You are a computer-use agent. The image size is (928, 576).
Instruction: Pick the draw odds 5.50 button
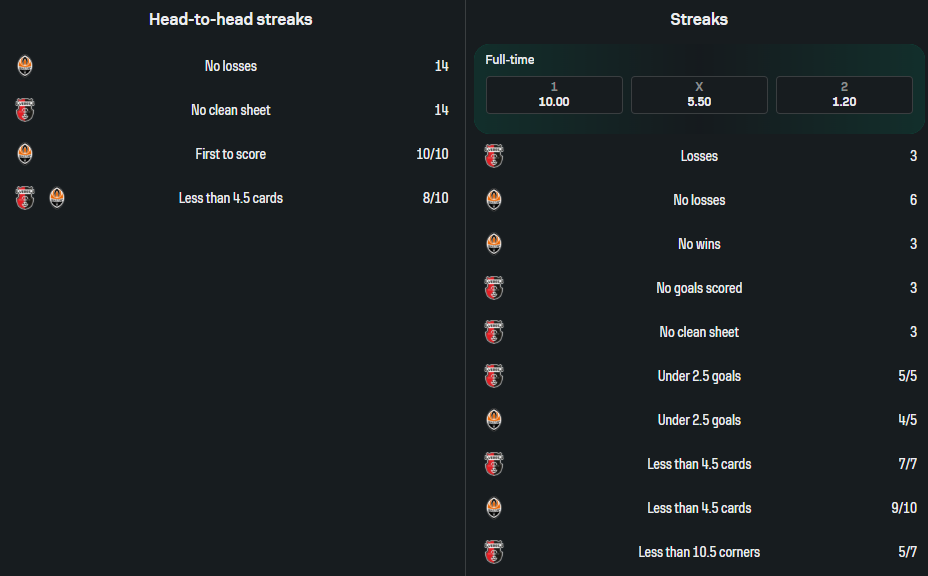[699, 95]
